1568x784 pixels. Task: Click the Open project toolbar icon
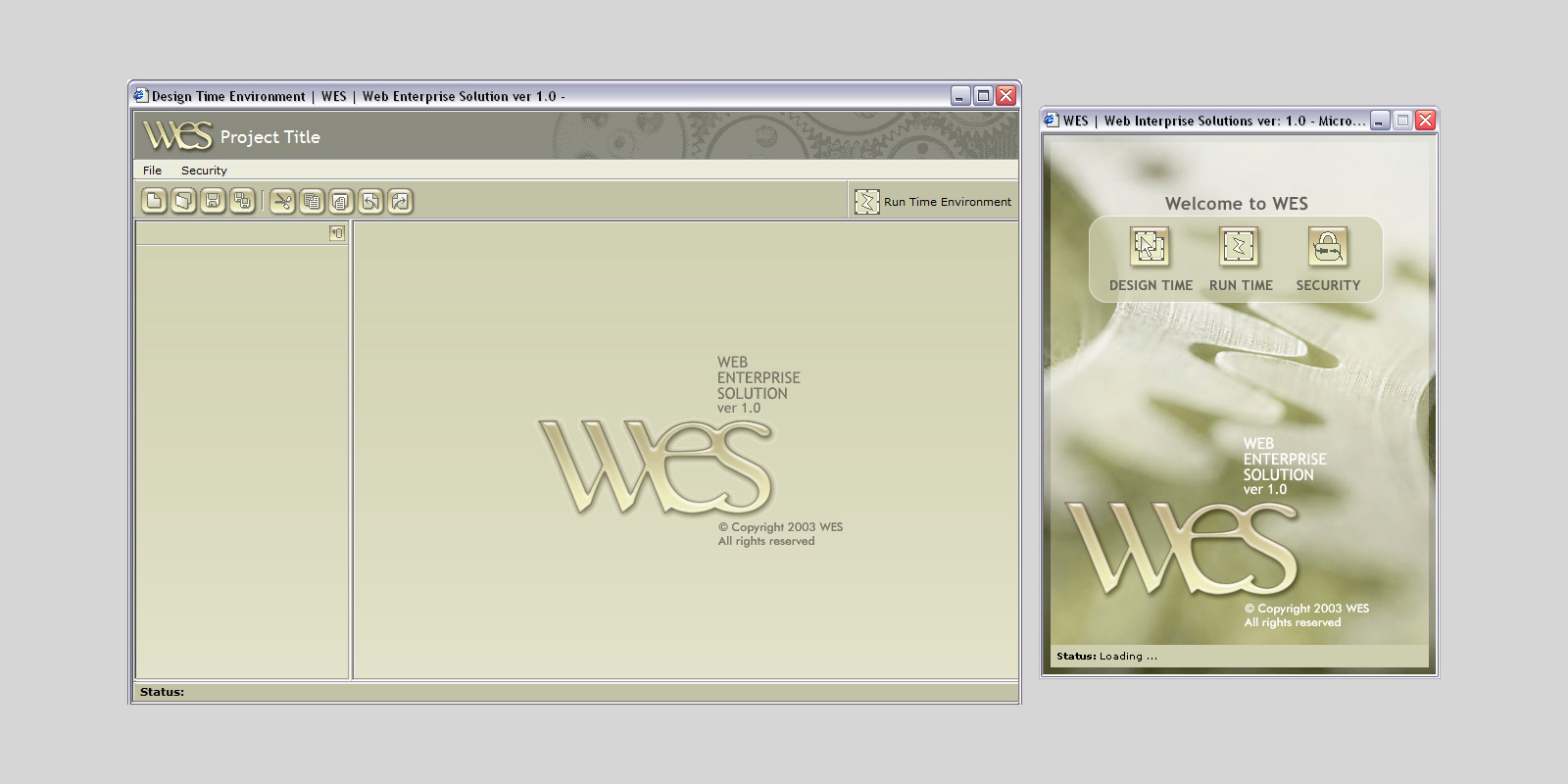183,202
